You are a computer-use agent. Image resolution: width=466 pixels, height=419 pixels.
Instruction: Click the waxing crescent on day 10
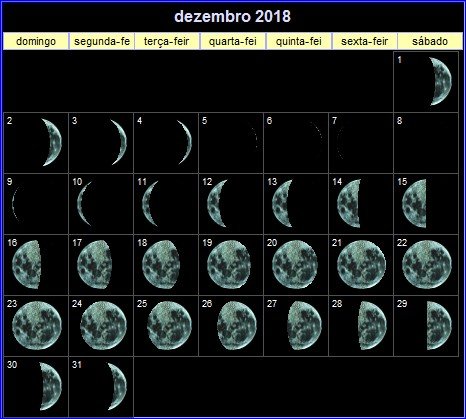84,203
